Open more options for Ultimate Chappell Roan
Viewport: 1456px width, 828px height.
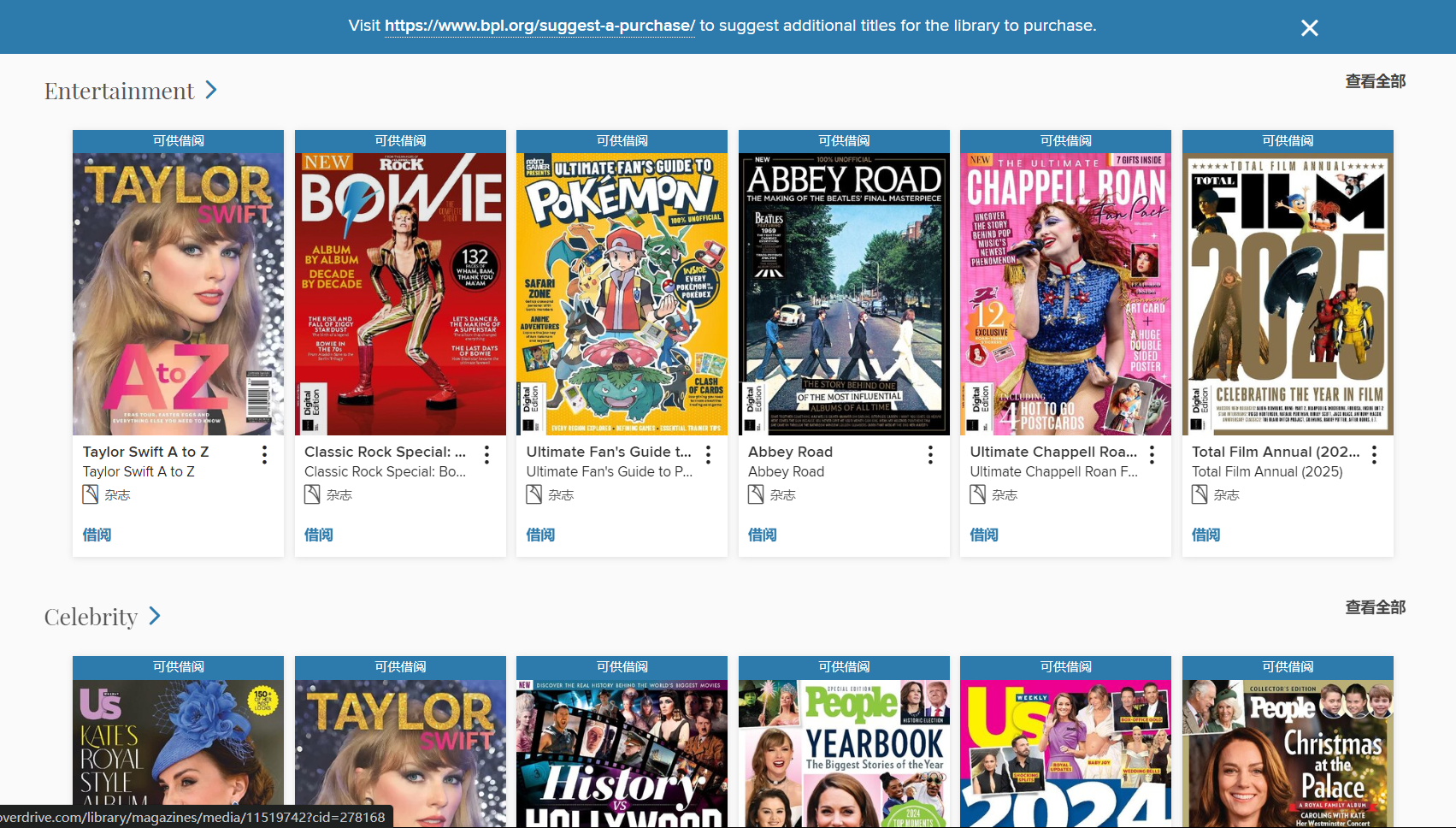tap(1152, 454)
